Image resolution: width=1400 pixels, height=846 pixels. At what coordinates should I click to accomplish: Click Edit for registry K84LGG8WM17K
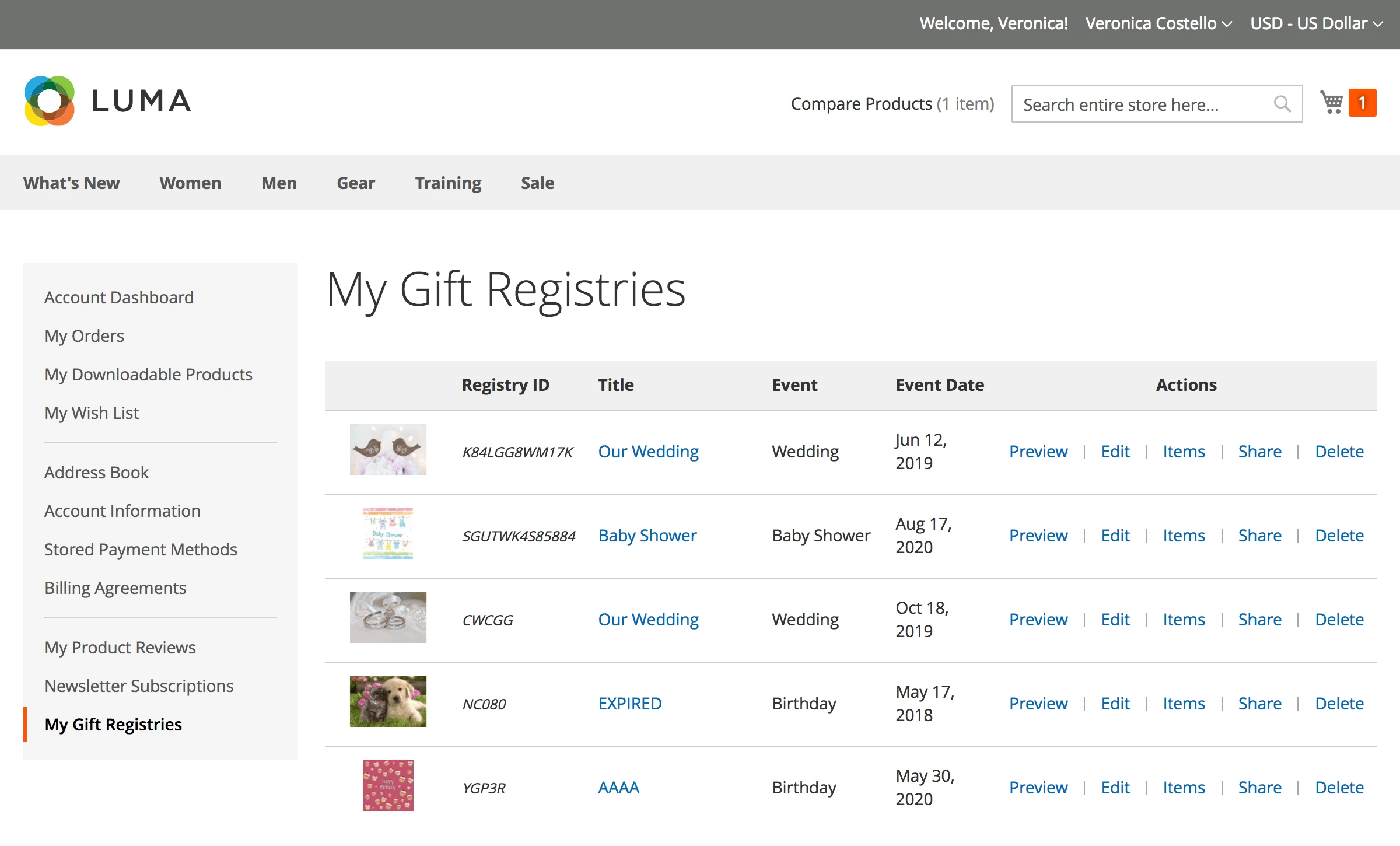(1115, 452)
